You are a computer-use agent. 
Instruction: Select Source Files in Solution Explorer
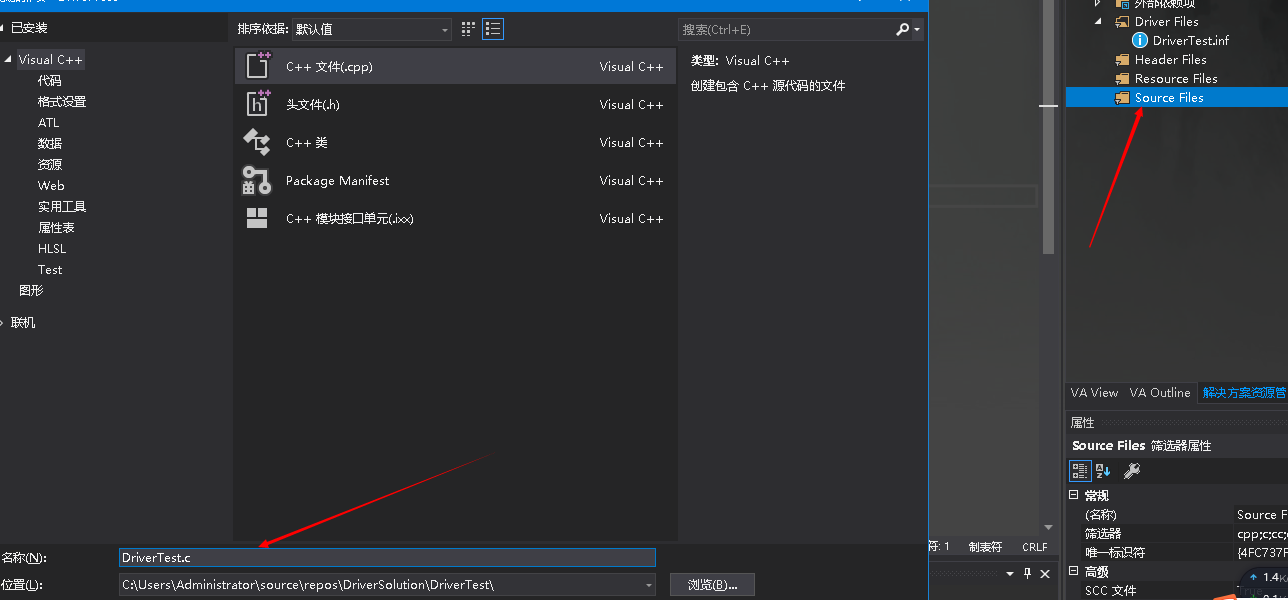1169,97
